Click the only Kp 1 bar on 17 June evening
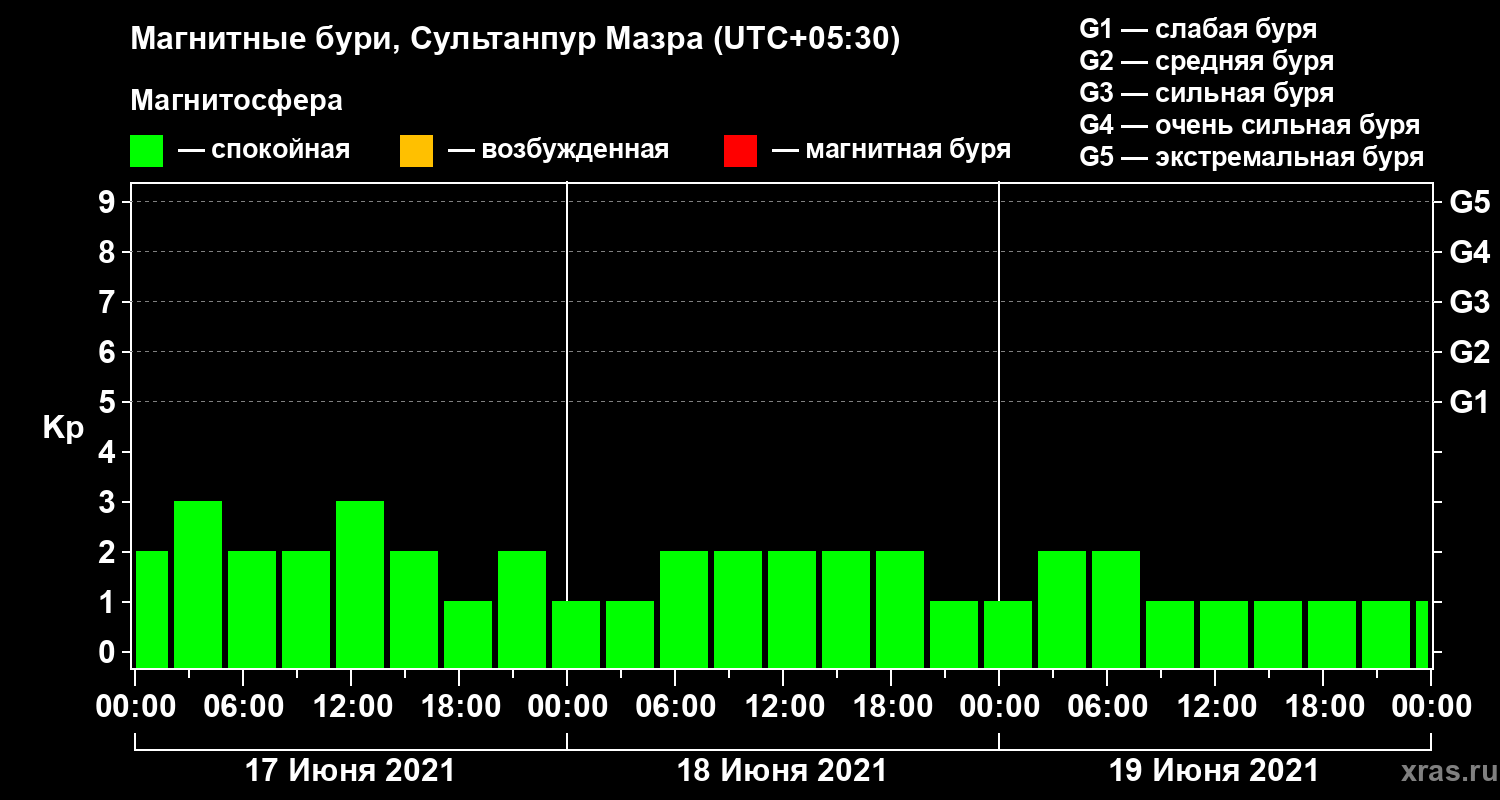Viewport: 1500px width, 800px height. coord(468,634)
